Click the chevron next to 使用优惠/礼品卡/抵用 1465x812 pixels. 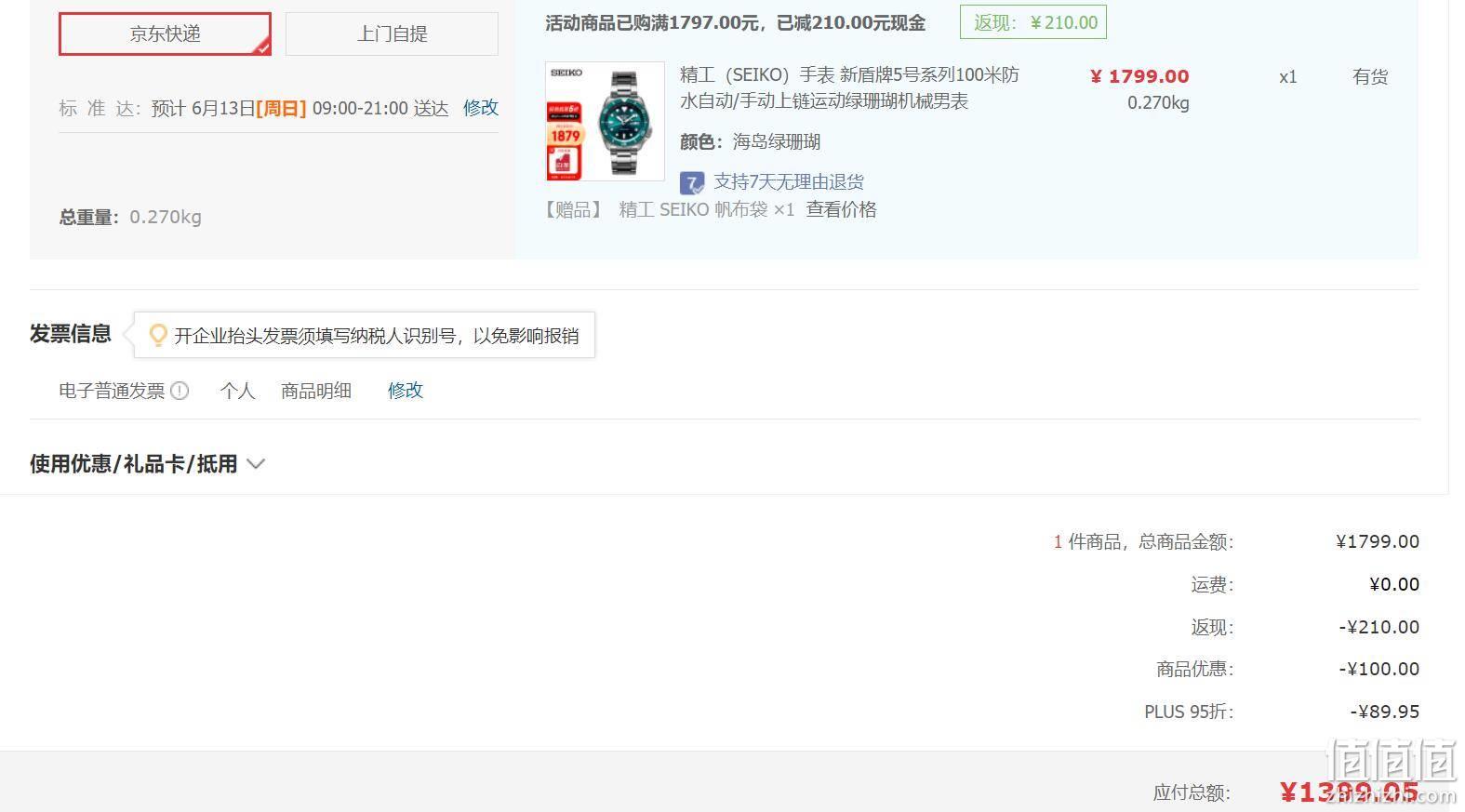[256, 464]
